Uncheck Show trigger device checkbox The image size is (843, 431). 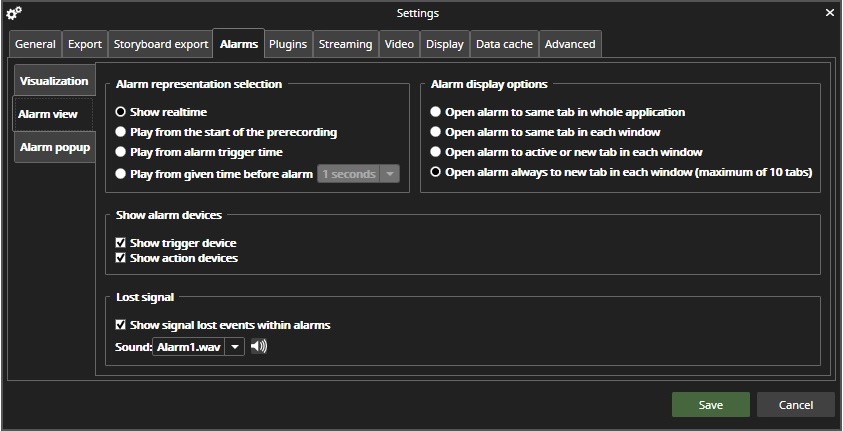(x=121, y=243)
